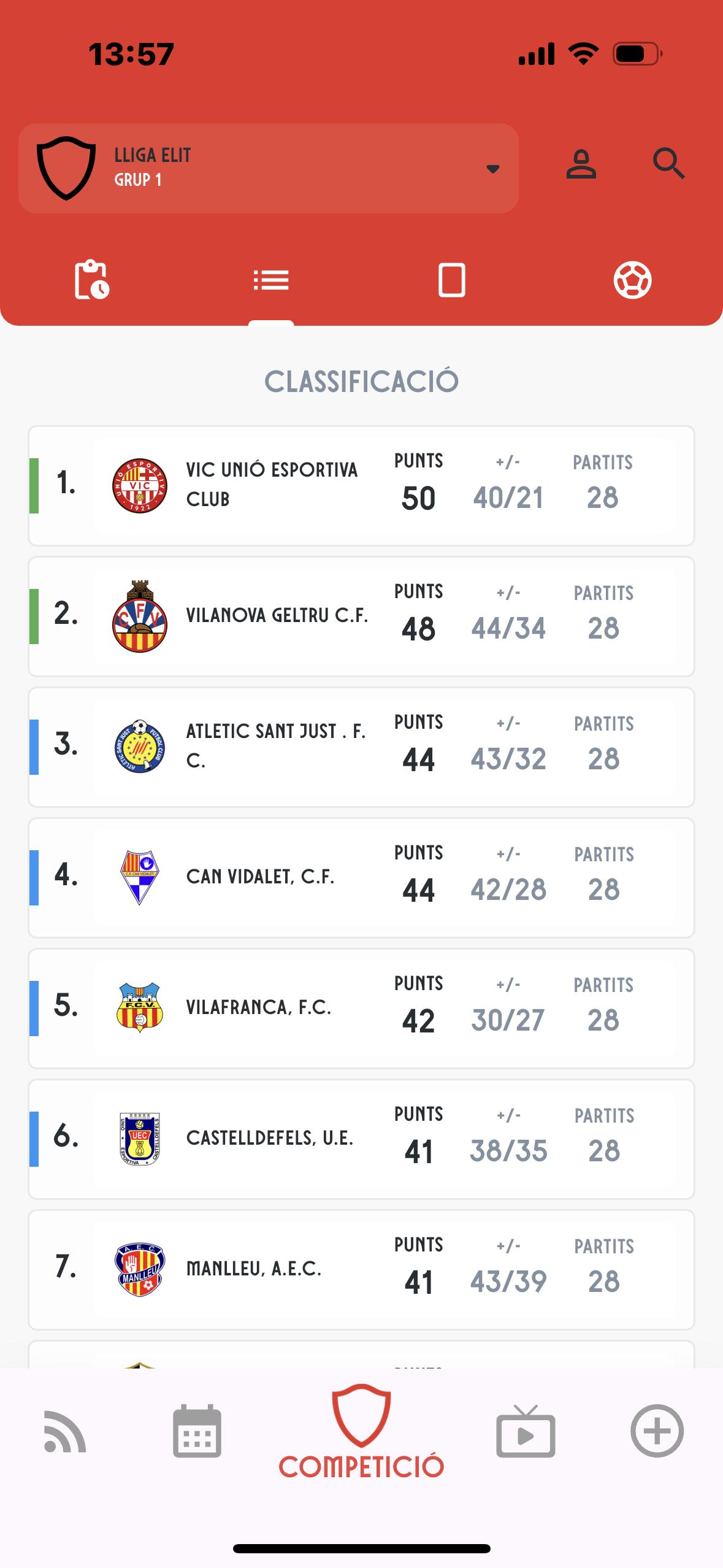This screenshot has height=1568, width=723.
Task: Tap the Manlleu A.E.C. team crest
Action: coord(140,1270)
